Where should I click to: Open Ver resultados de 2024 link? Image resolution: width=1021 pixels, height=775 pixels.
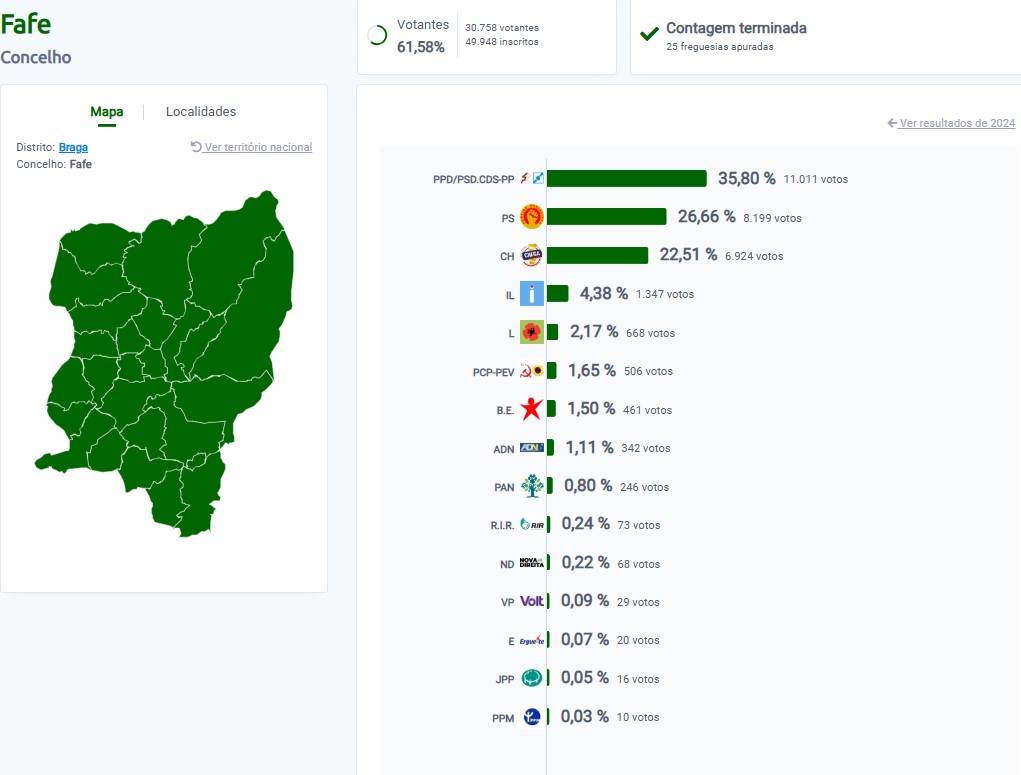[956, 123]
